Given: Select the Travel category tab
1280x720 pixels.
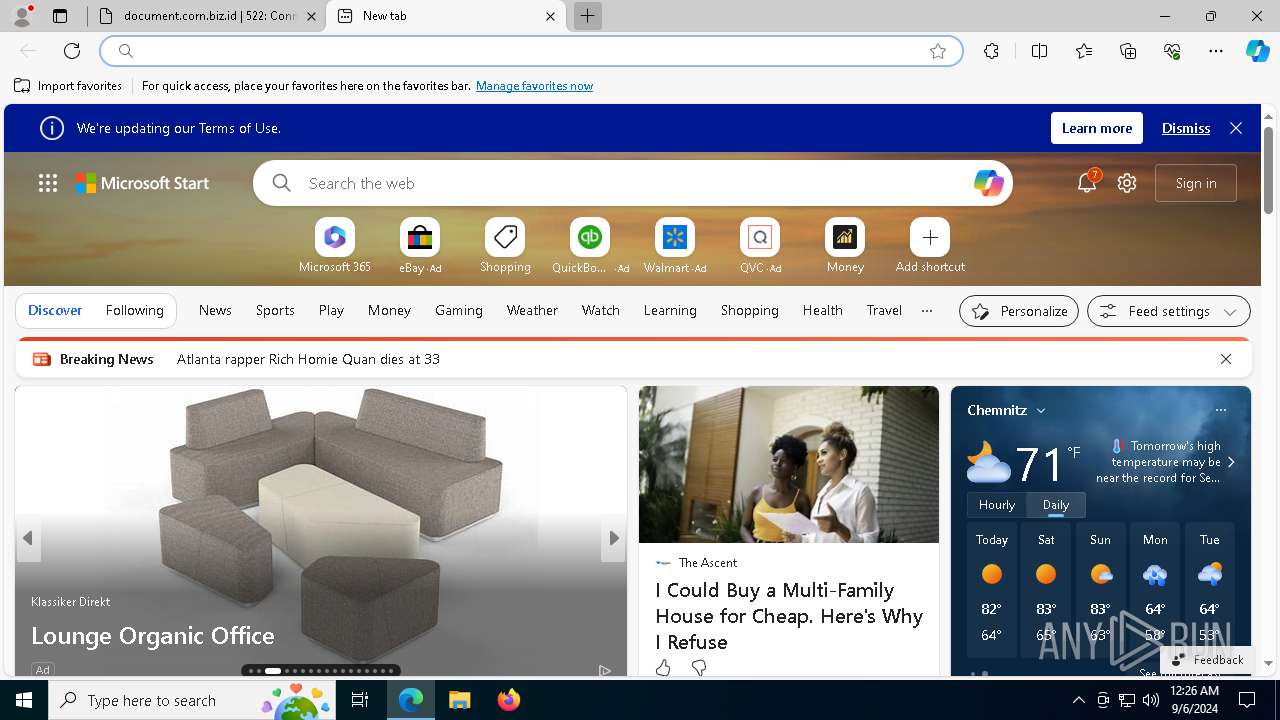Looking at the screenshot, I should [884, 310].
